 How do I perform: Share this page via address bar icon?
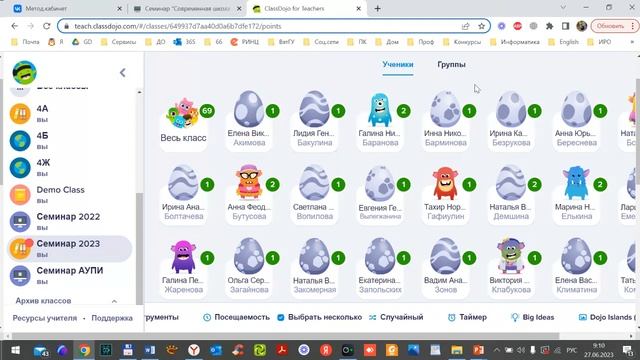click(465, 26)
